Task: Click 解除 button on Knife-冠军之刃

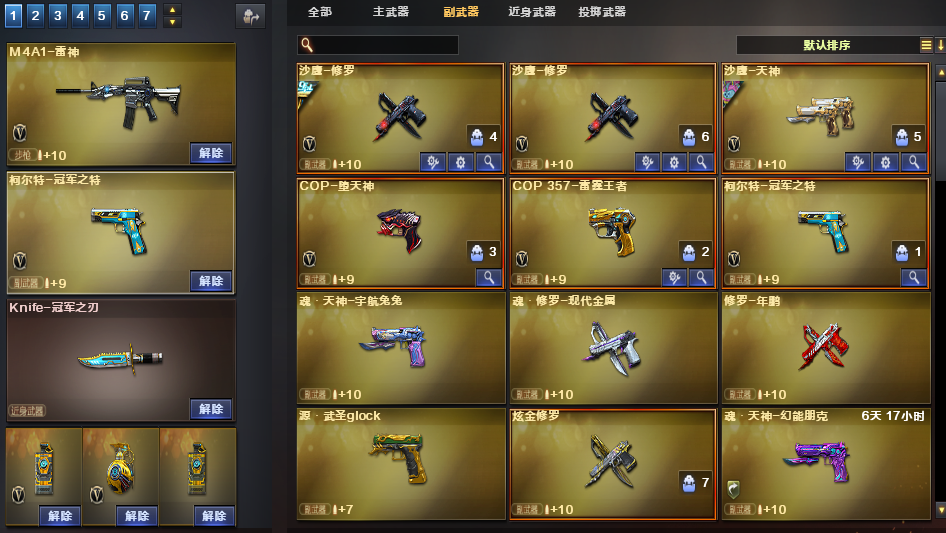Action: (211, 409)
